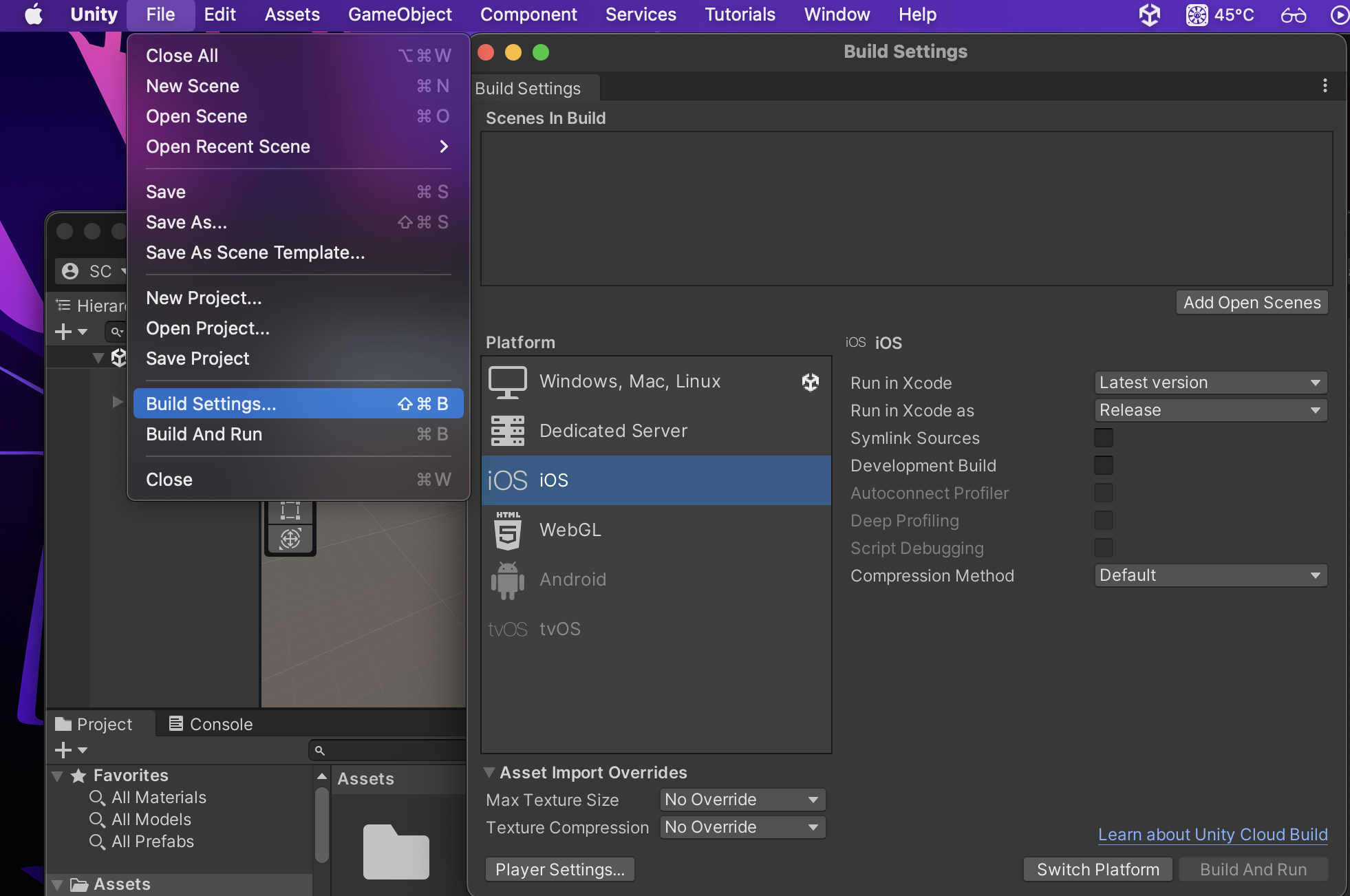Click the Rect tool in scene toolbar
1350x896 pixels.
(290, 511)
